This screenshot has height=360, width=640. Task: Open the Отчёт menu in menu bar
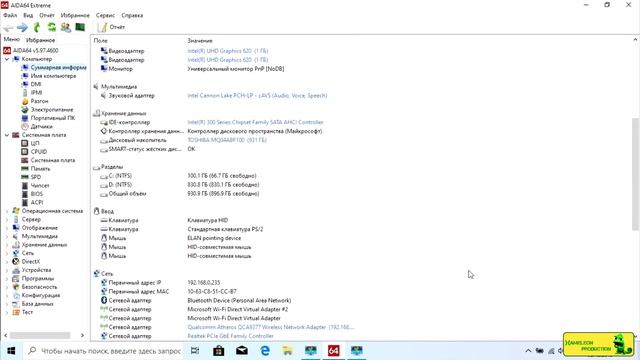tap(47, 15)
